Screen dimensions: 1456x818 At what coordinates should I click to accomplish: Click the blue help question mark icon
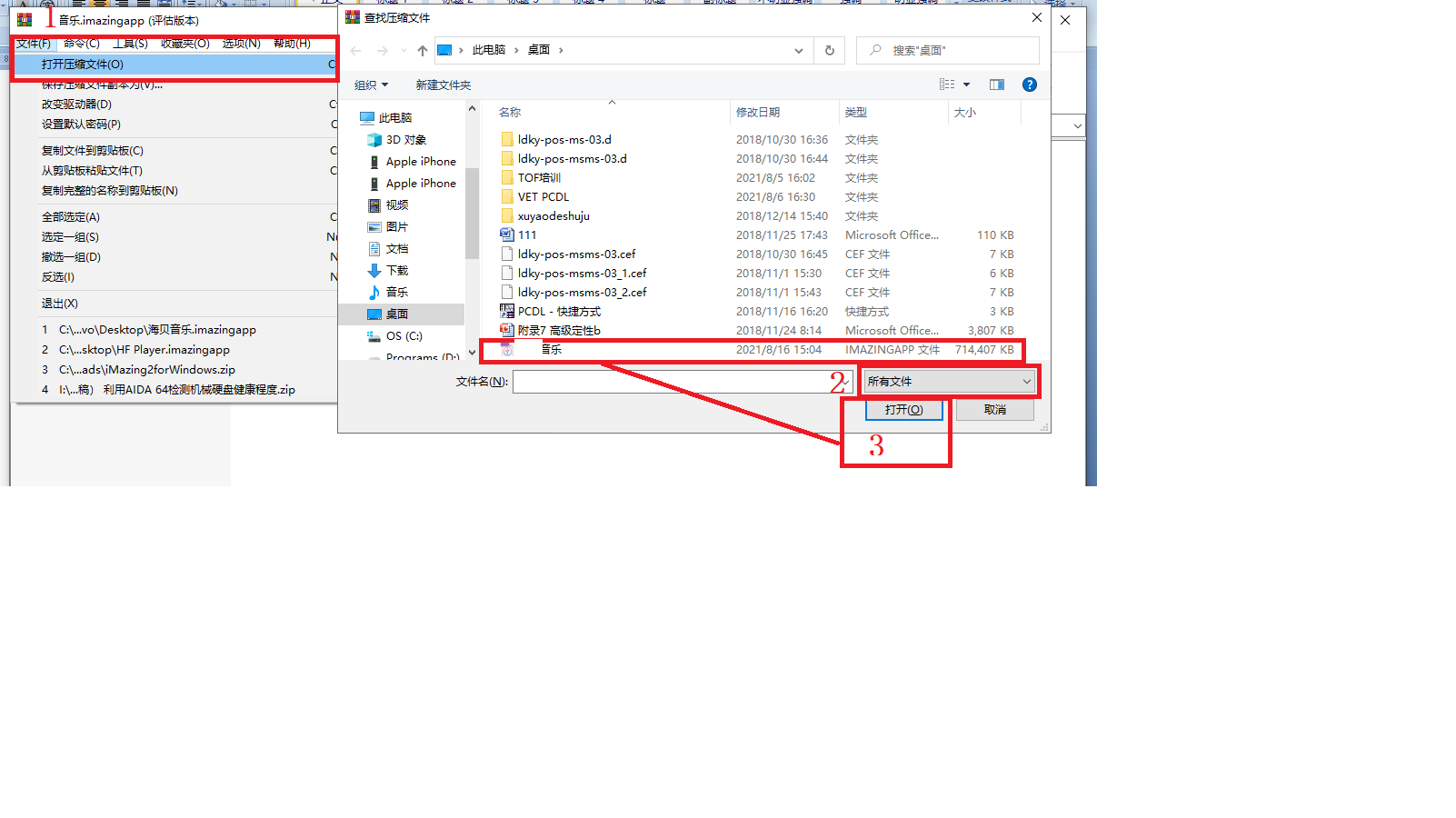tap(1030, 85)
